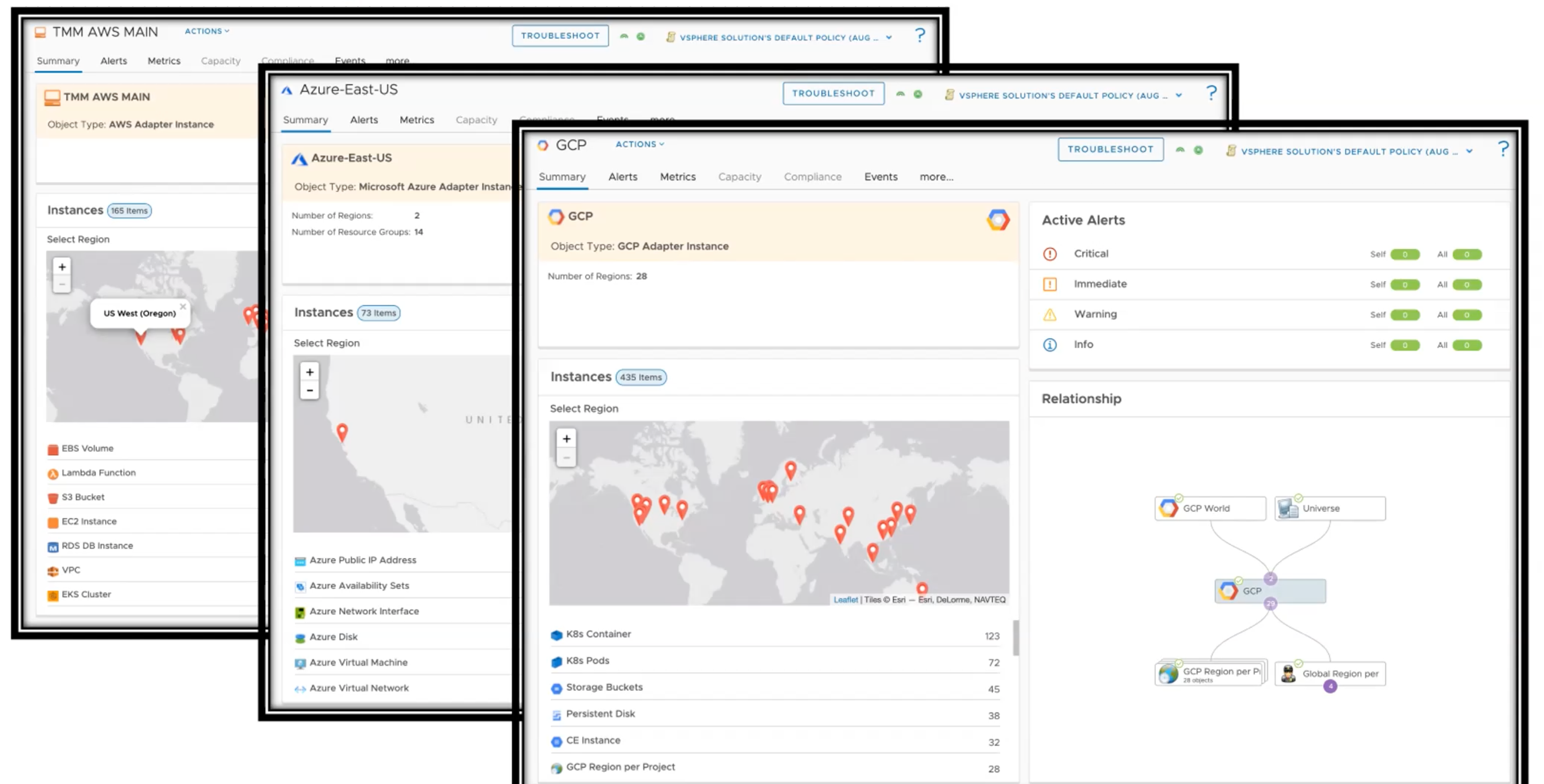Click the TROUBLESHOOT button on Azure panel
Viewport: 1544px width, 784px height.
tap(834, 92)
